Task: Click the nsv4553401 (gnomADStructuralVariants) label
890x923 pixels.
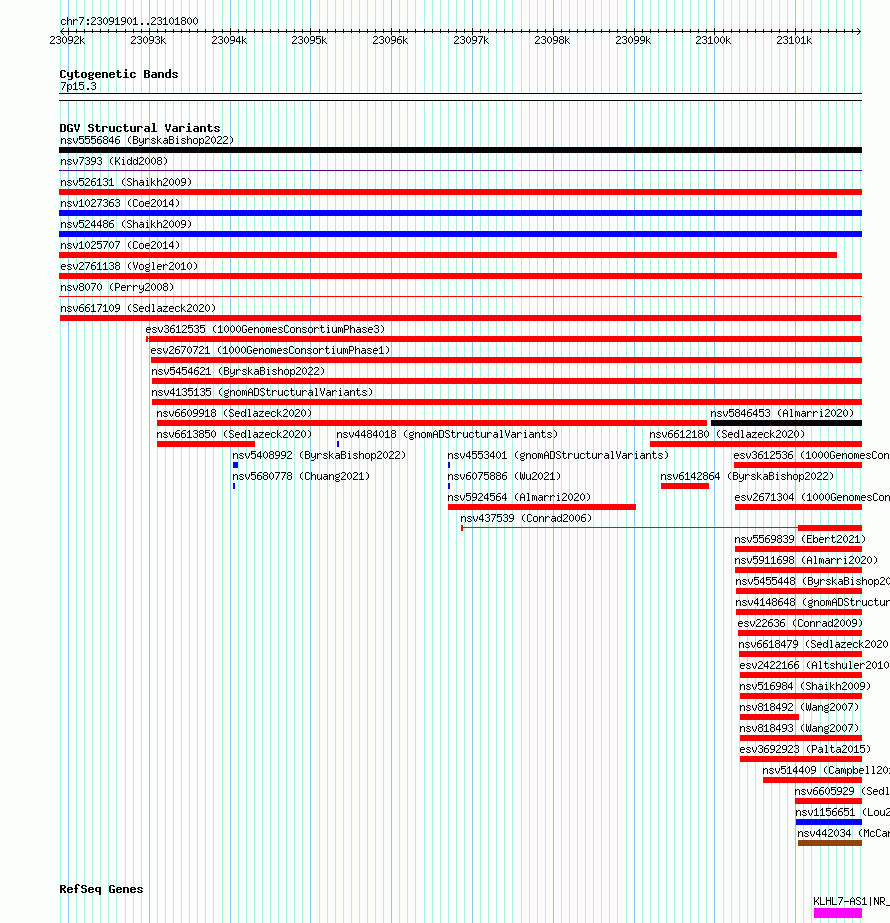Action: (558, 456)
